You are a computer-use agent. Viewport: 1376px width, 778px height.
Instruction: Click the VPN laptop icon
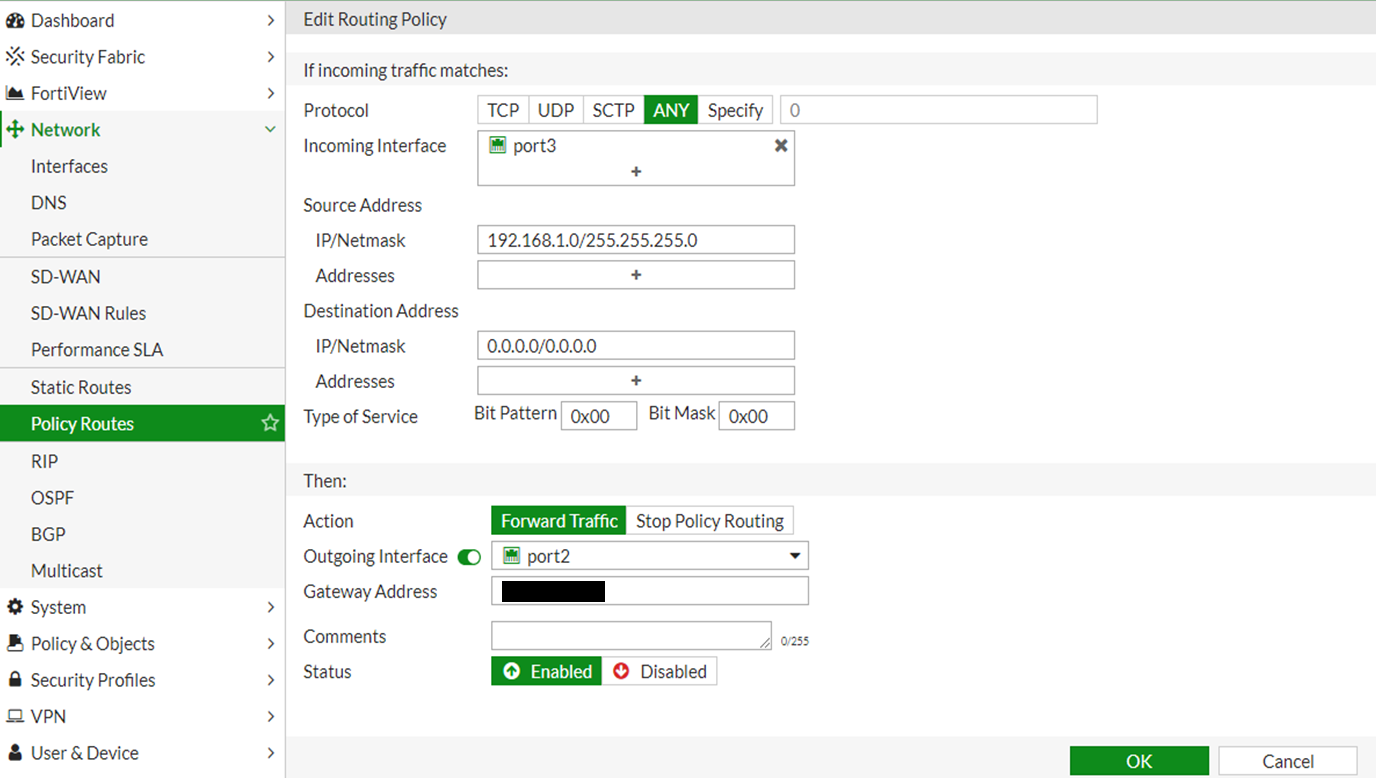point(15,716)
